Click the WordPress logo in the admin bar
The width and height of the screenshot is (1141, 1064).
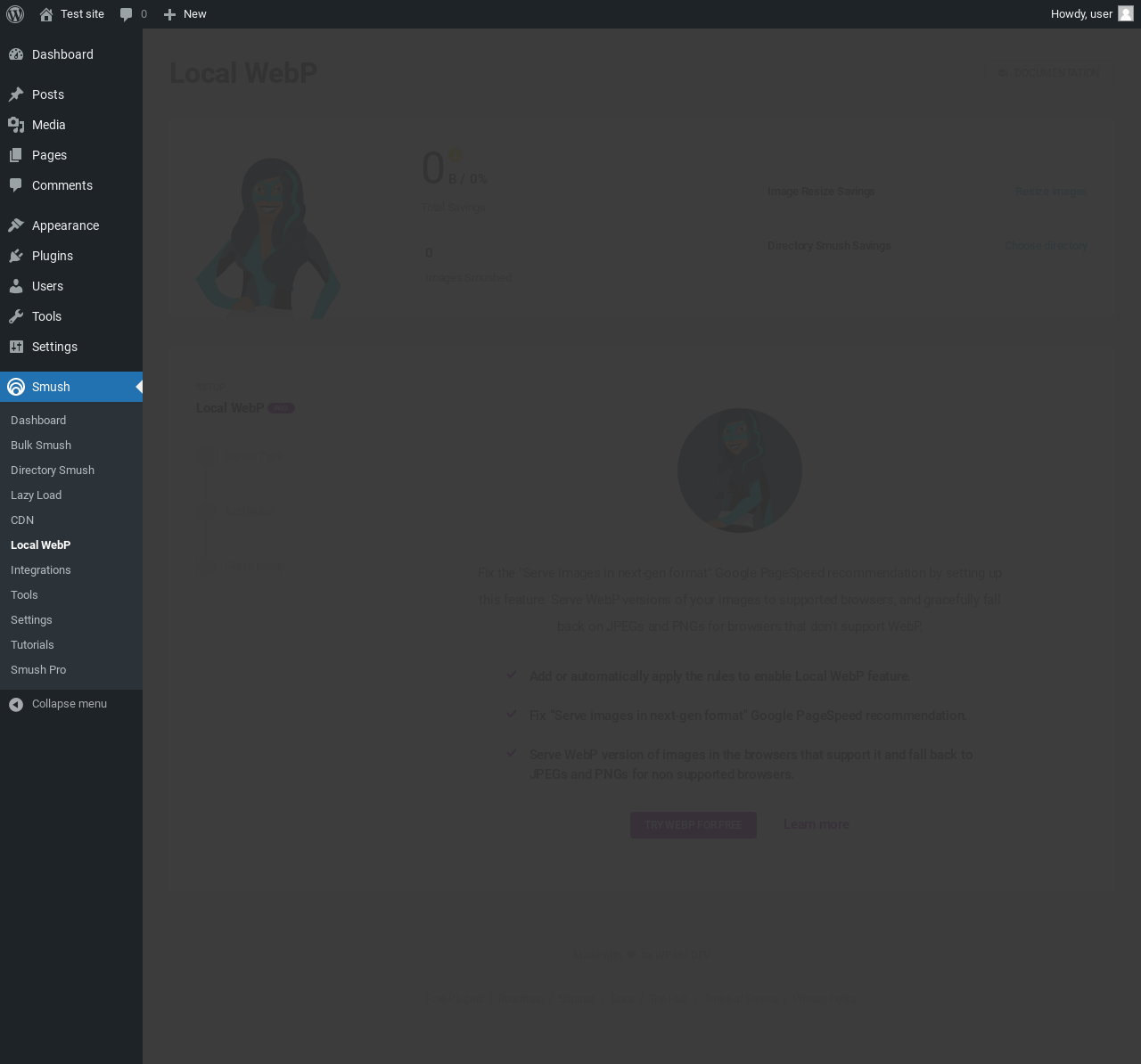(15, 14)
